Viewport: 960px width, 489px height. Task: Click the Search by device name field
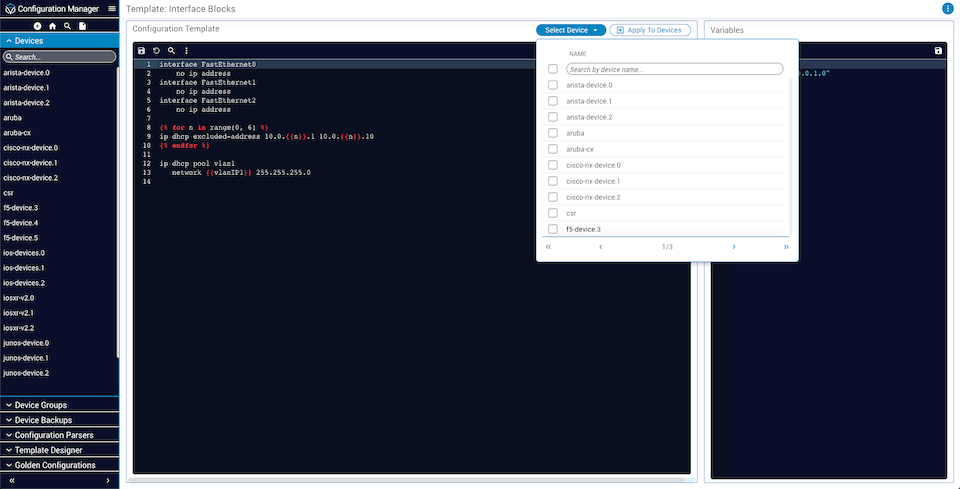click(x=674, y=69)
